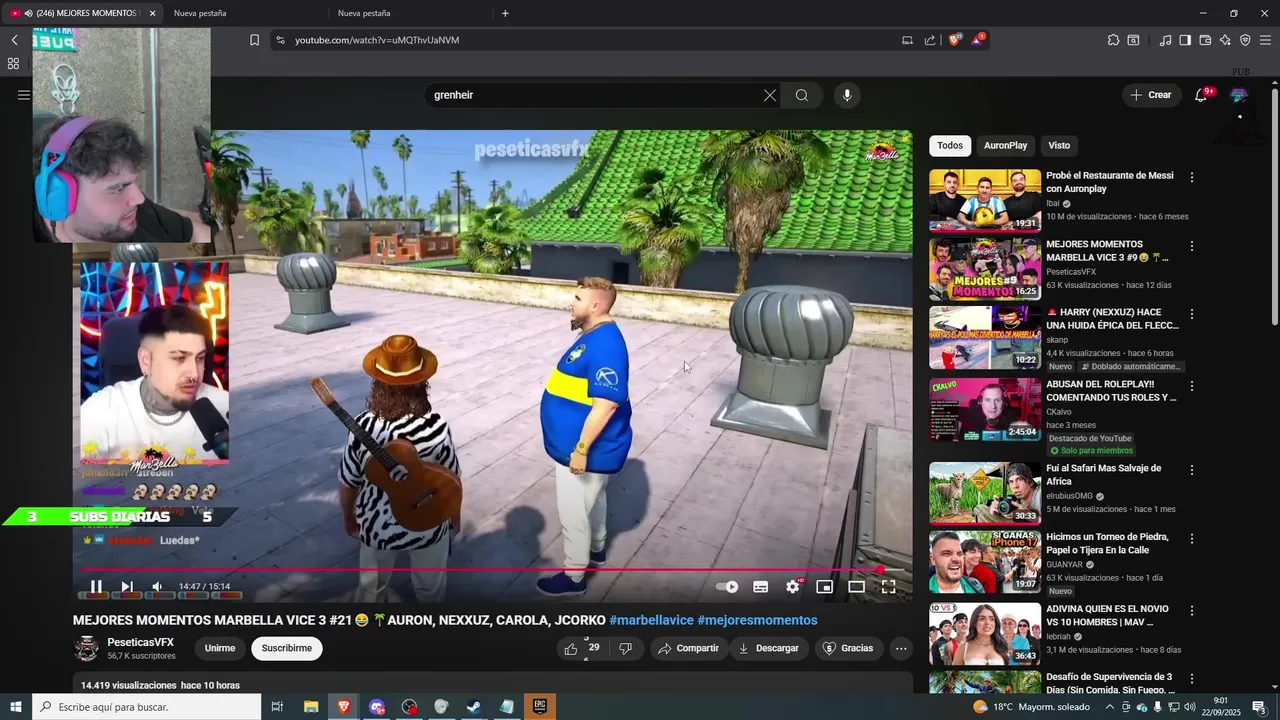The image size is (1280, 720).
Task: Switch to theater mode view
Action: click(857, 587)
